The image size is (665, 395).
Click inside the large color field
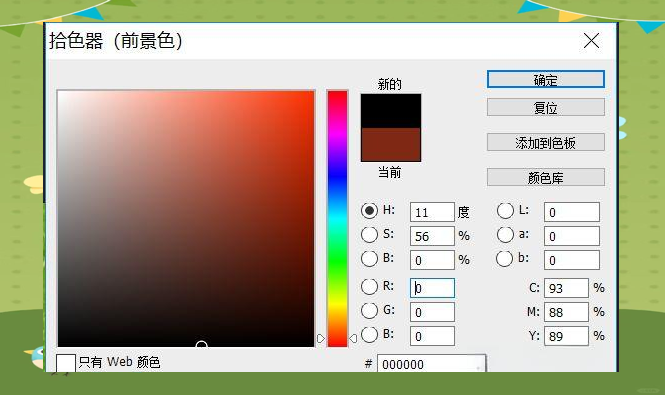pos(186,219)
